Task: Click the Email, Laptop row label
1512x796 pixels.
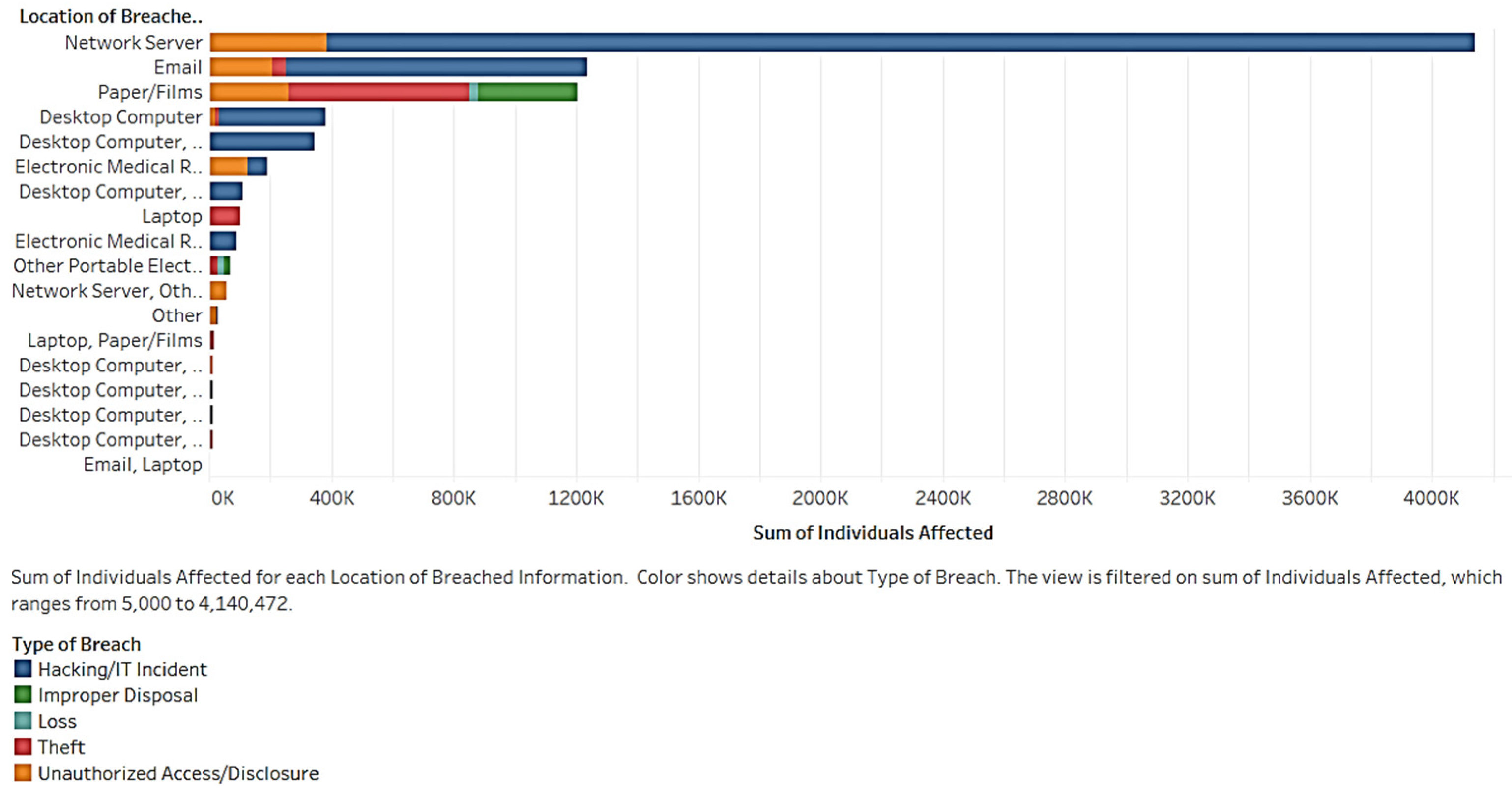Action: tap(143, 464)
